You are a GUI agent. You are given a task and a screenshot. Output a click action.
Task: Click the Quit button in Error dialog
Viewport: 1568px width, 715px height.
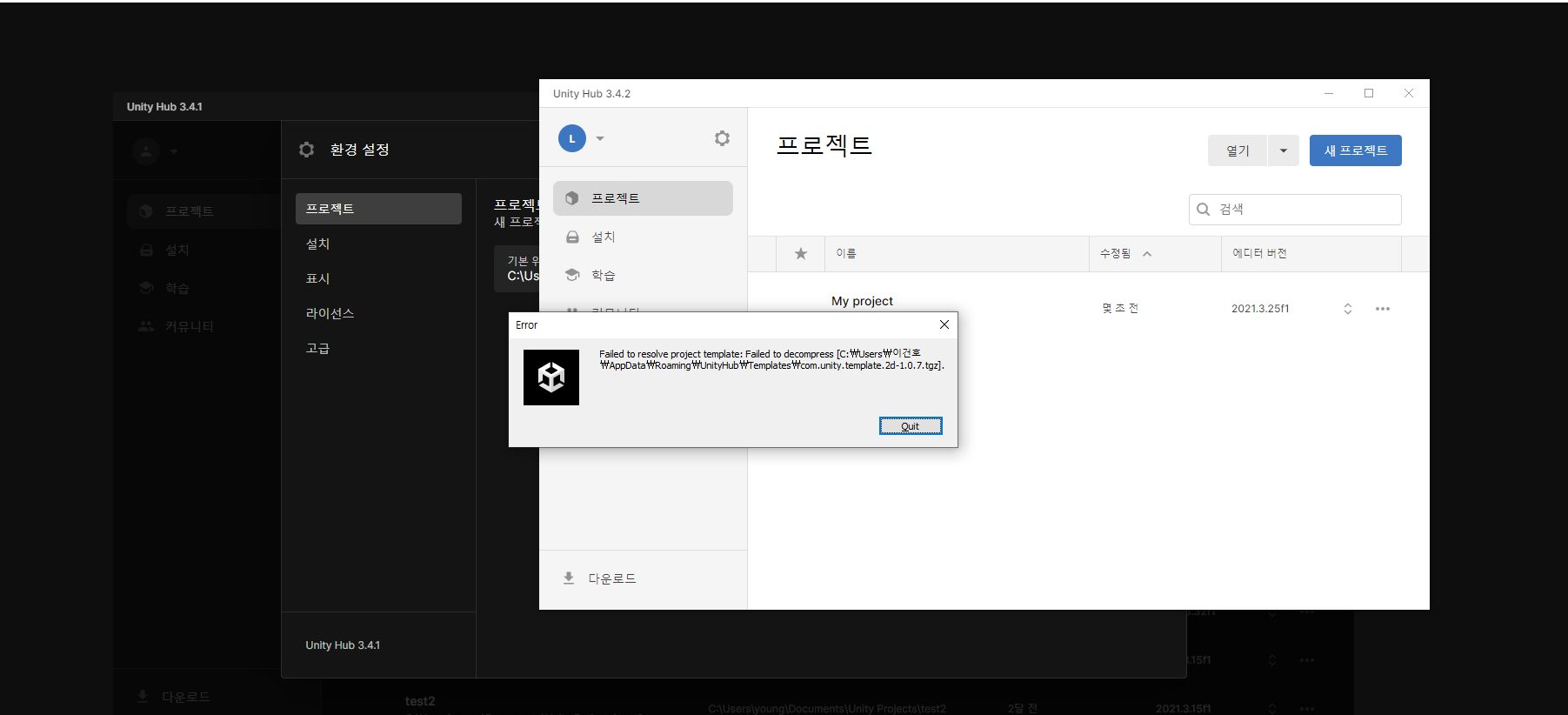tap(911, 425)
